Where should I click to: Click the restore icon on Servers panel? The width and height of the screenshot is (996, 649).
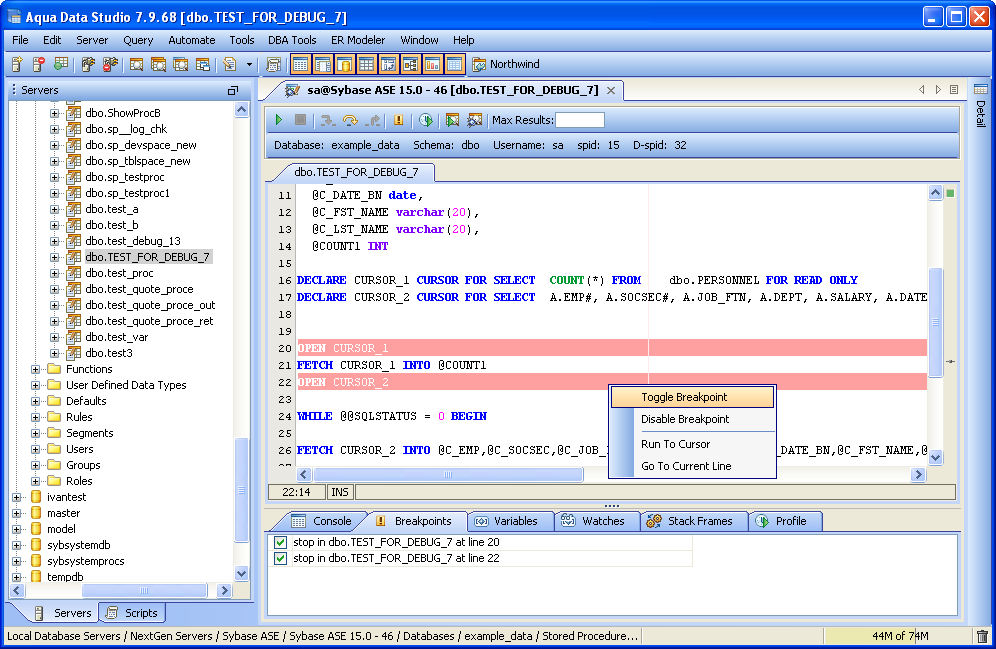point(233,90)
